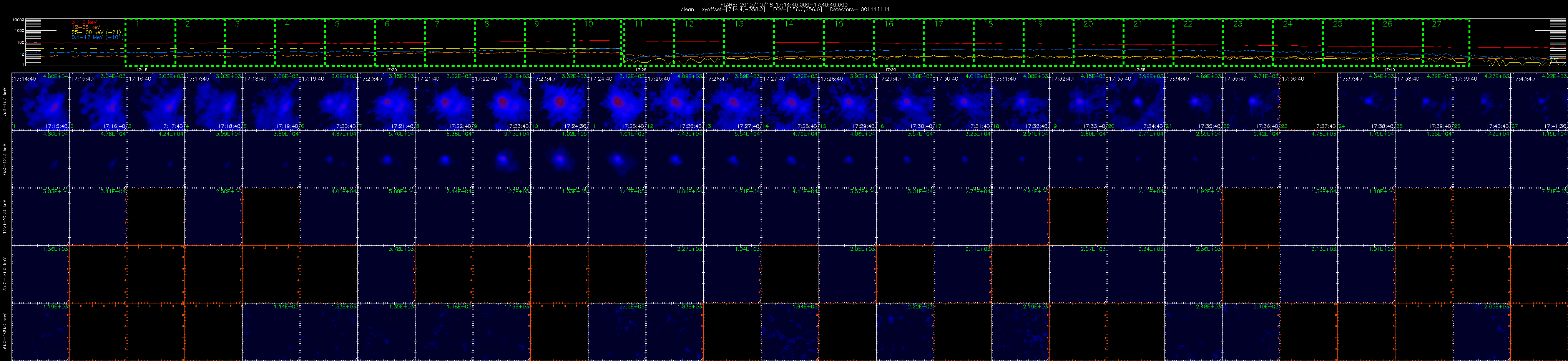Viewport: 1568px width, 361px height.
Task: Open the 3.0-6.0 keV image starting 17:22:40
Action: pos(502,102)
